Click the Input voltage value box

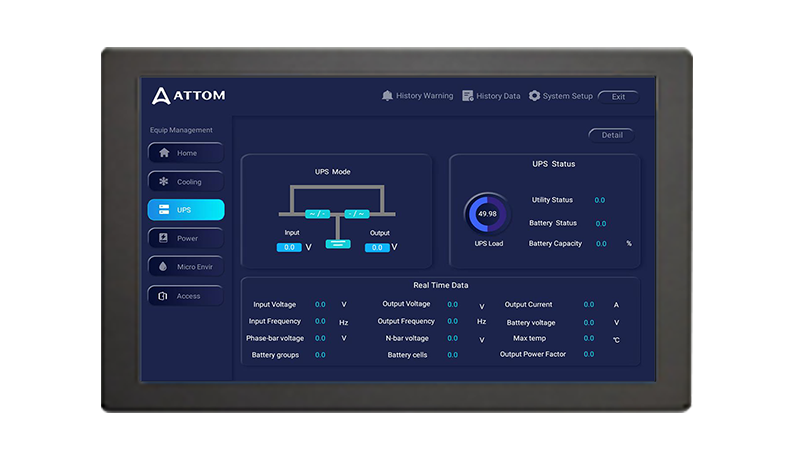click(289, 247)
